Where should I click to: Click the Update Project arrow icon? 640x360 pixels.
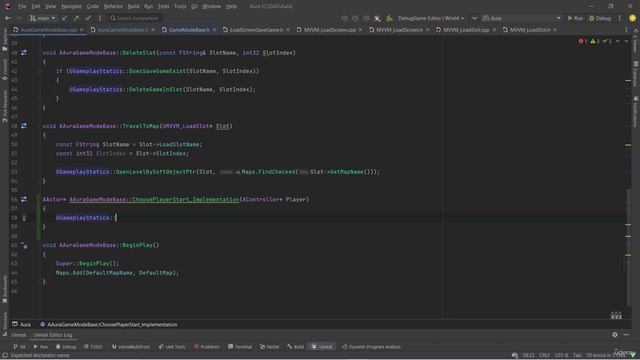coord(64,18)
